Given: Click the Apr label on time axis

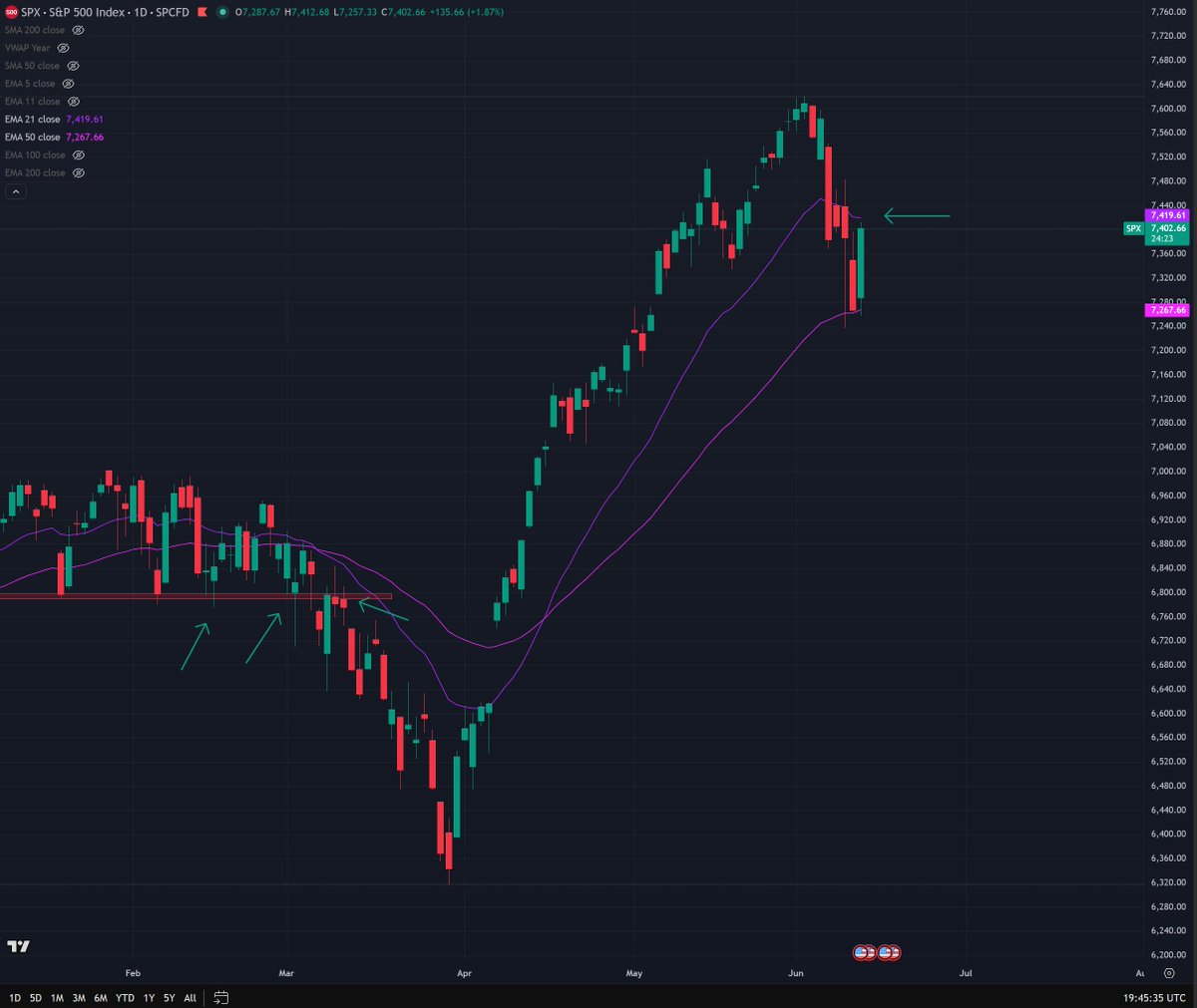Looking at the screenshot, I should click(463, 973).
